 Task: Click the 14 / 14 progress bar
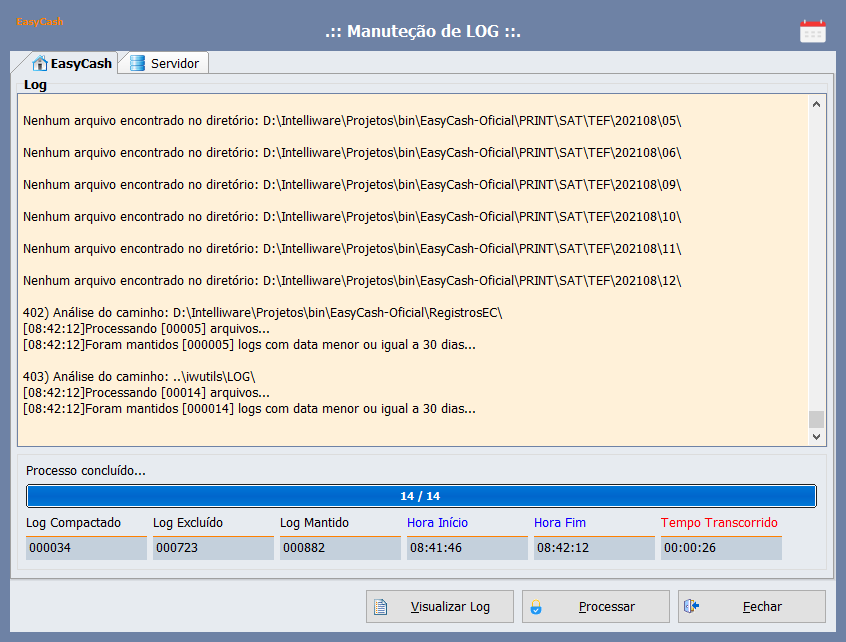pyautogui.click(x=420, y=496)
